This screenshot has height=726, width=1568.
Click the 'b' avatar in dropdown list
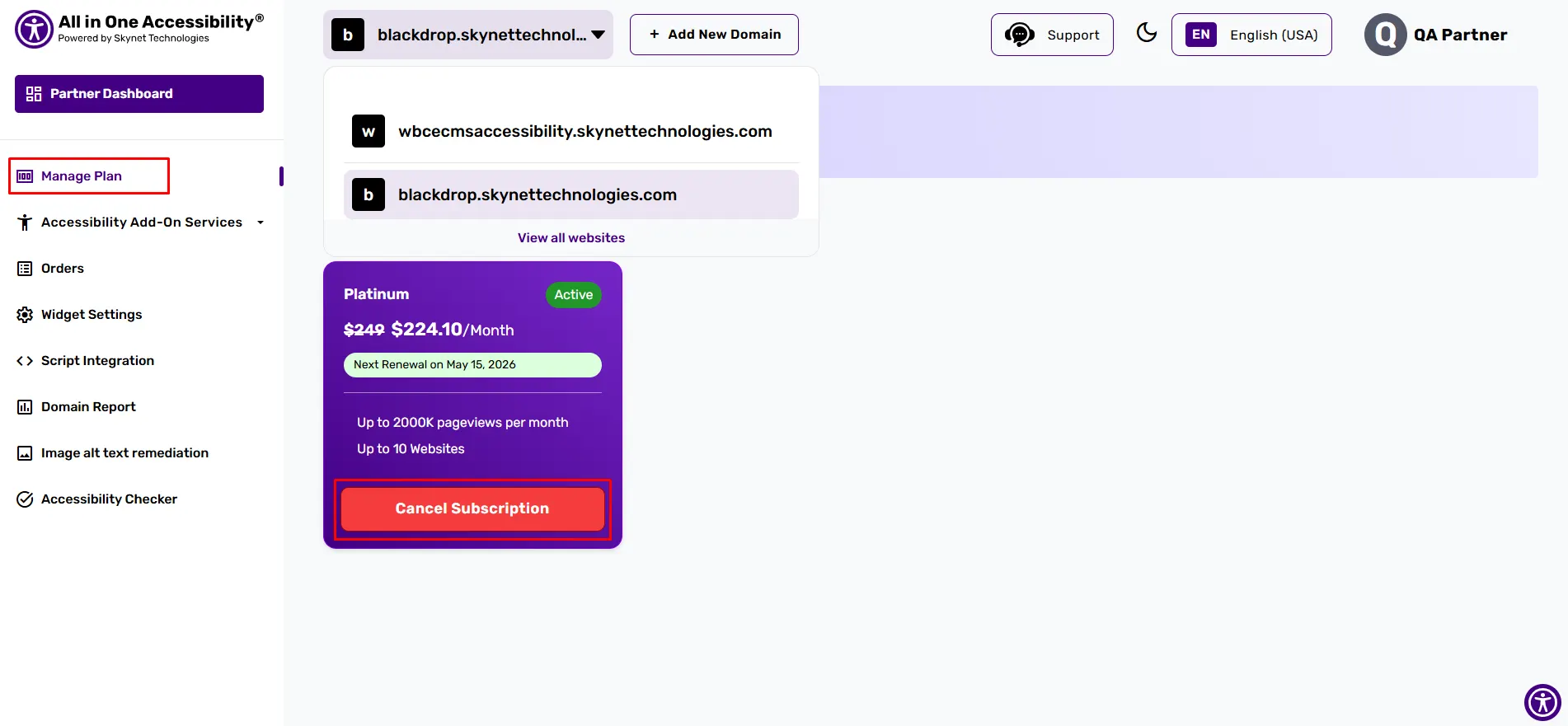click(x=369, y=194)
